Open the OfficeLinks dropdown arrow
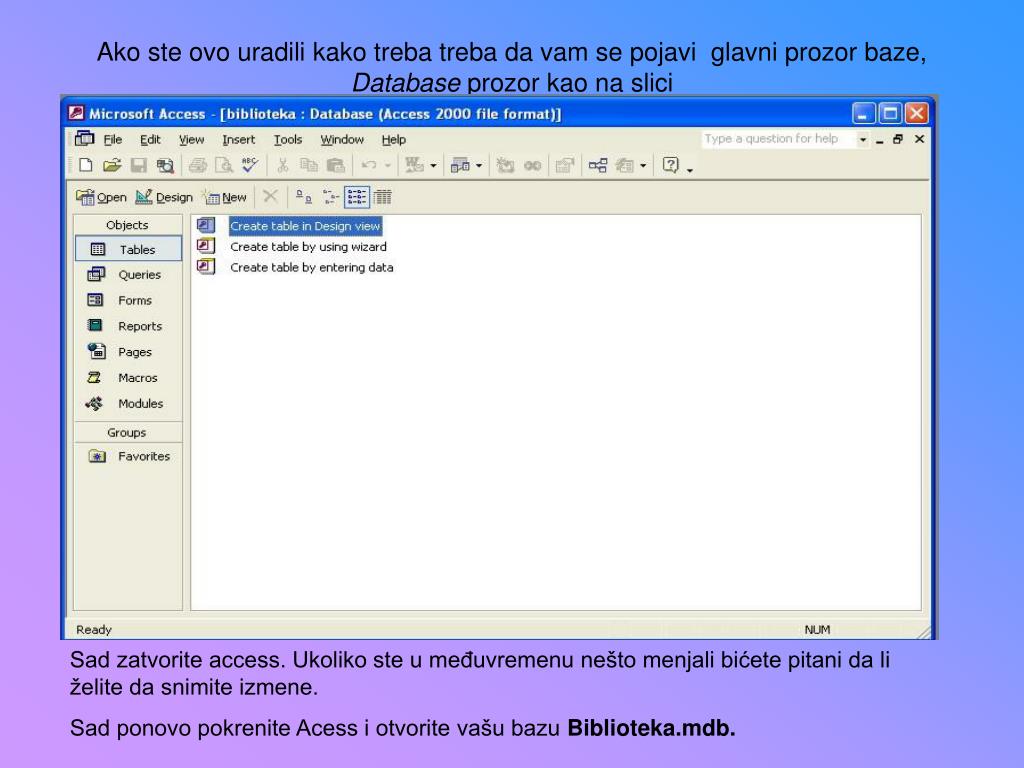This screenshot has width=1024, height=768. 433,166
